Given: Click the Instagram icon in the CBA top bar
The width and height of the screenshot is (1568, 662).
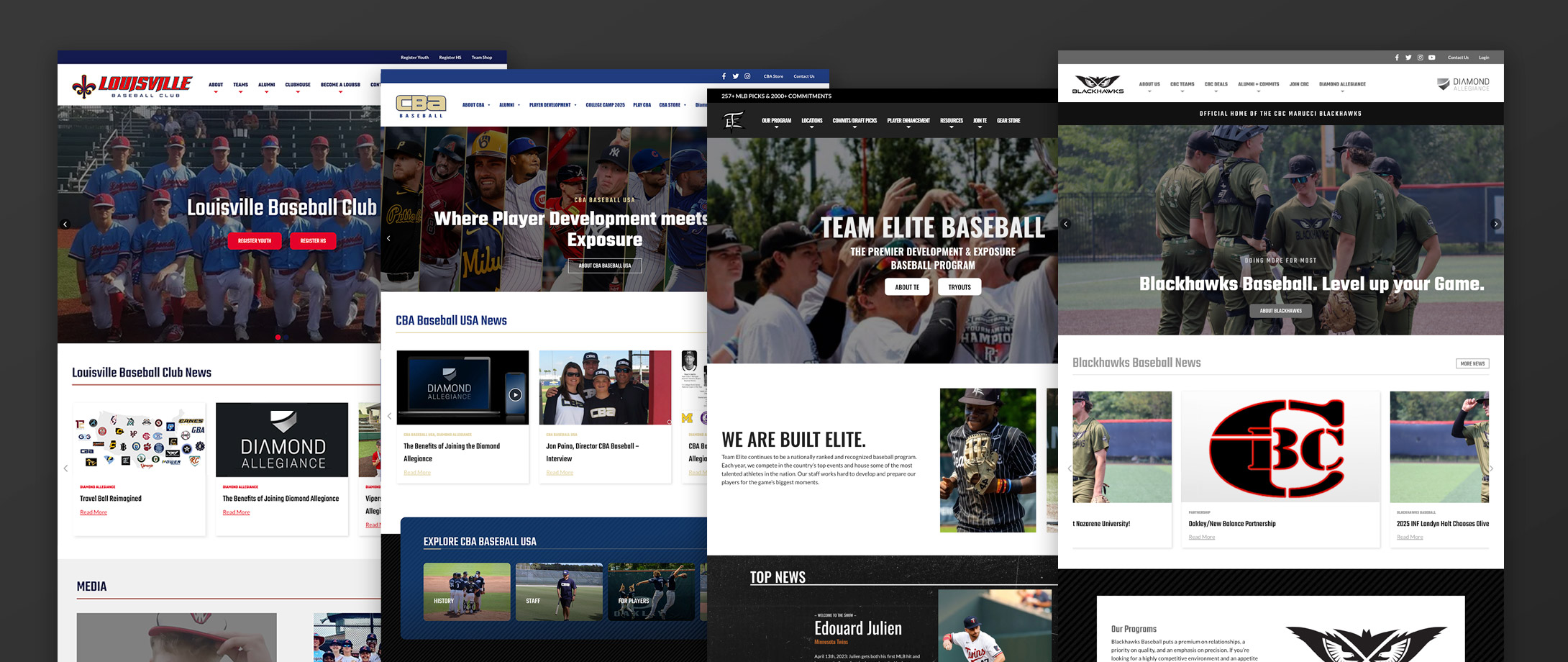Looking at the screenshot, I should click(747, 76).
